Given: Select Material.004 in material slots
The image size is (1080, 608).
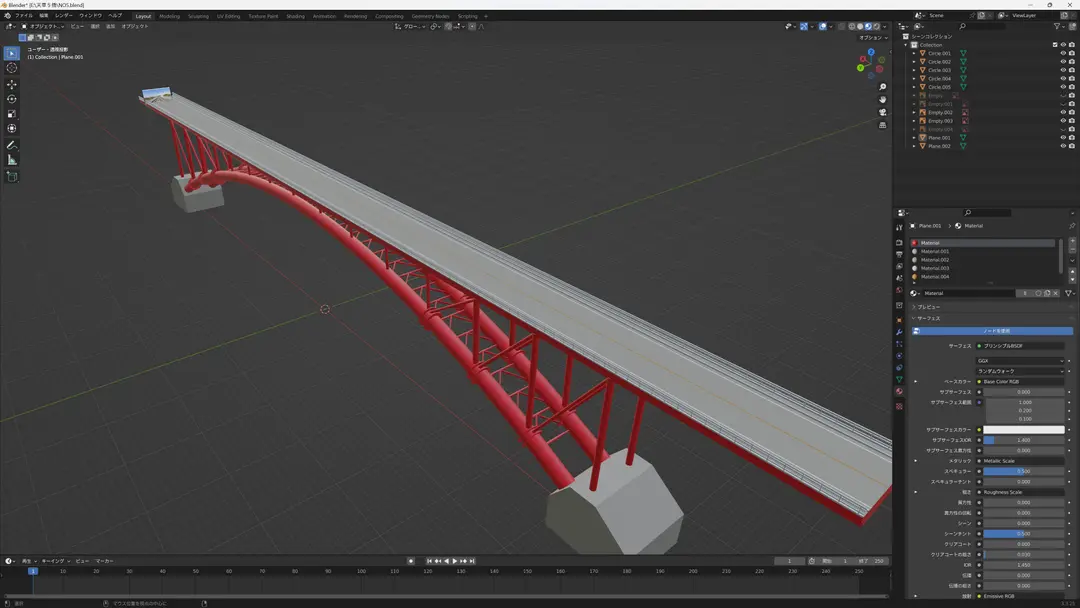Looking at the screenshot, I should click(x=984, y=277).
